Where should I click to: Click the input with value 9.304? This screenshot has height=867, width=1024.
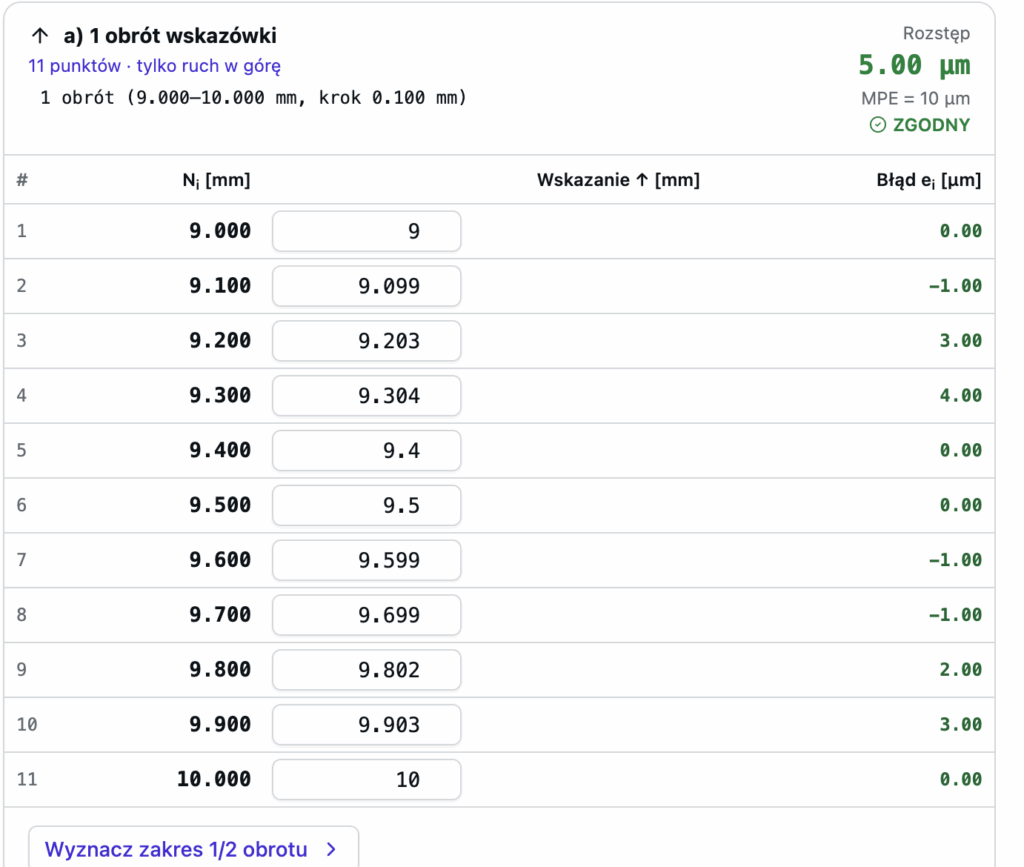point(366,396)
